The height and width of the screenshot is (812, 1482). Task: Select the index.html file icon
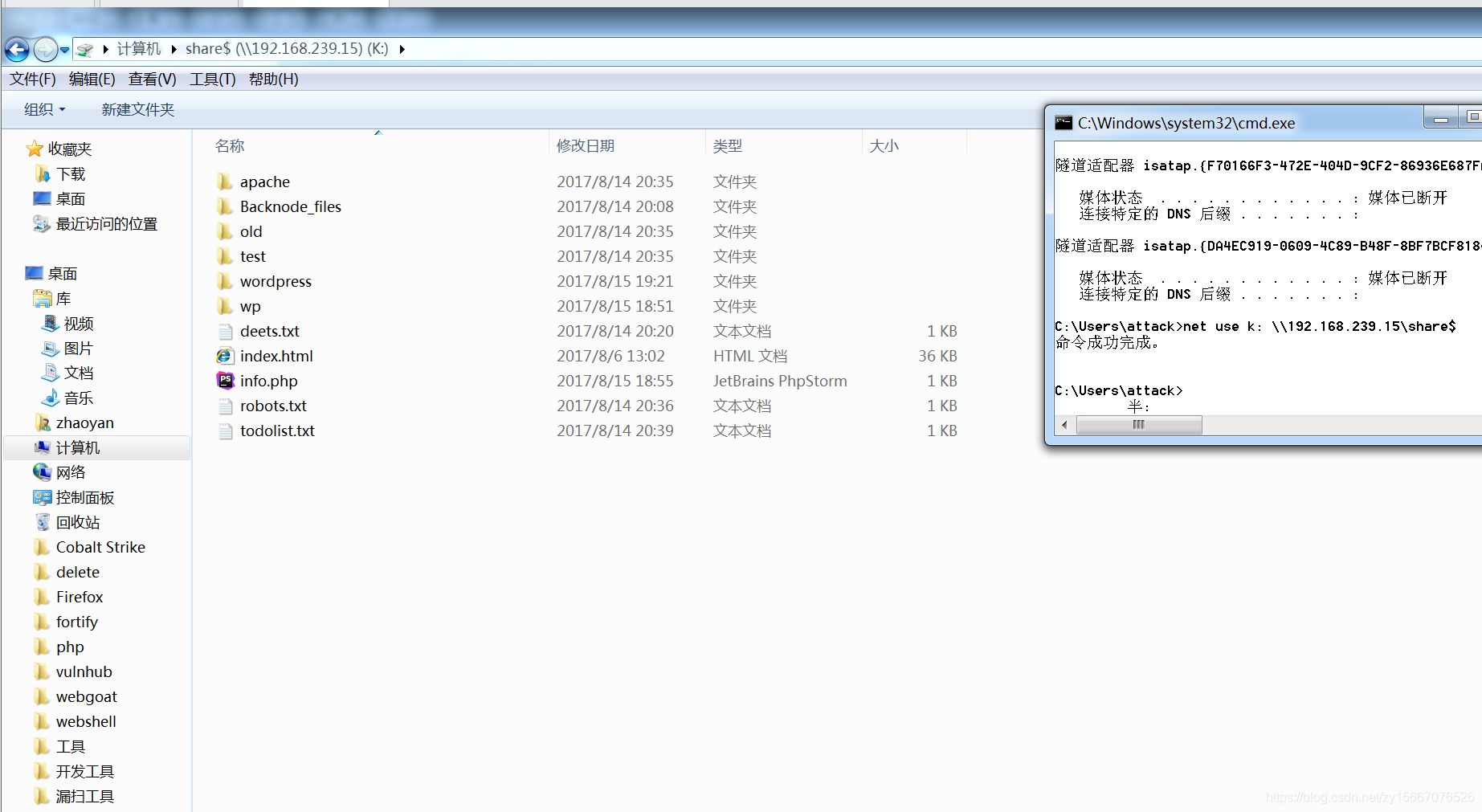pos(225,356)
